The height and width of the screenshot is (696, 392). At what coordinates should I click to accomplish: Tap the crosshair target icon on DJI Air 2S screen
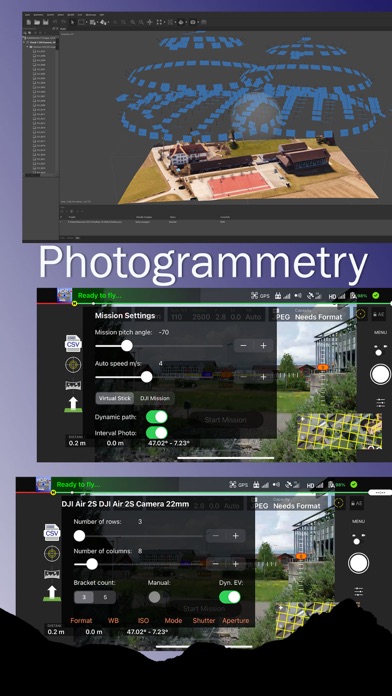(52, 554)
